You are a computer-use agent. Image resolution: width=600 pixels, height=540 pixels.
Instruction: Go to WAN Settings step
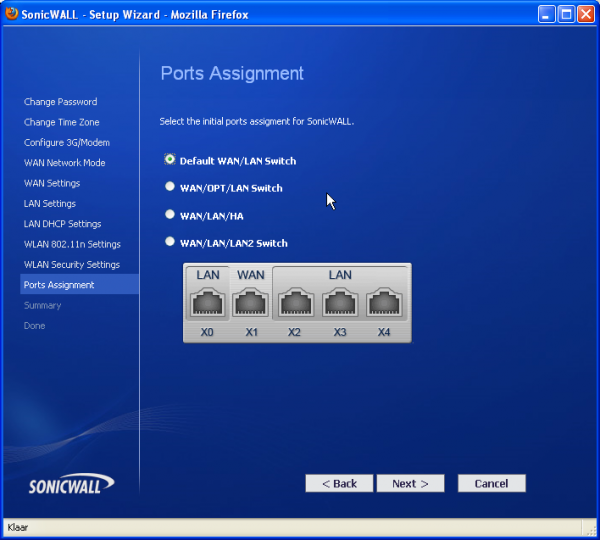(52, 183)
